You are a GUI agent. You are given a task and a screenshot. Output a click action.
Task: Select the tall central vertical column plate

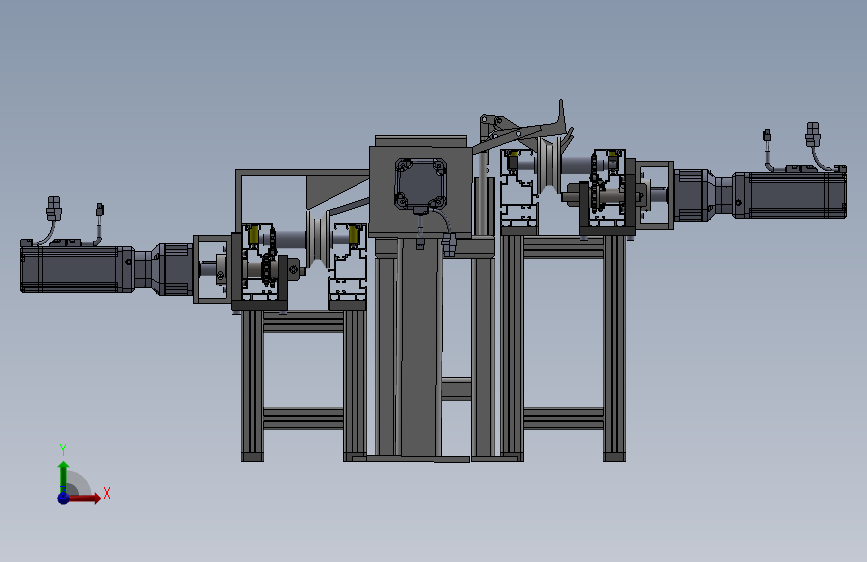421,347
